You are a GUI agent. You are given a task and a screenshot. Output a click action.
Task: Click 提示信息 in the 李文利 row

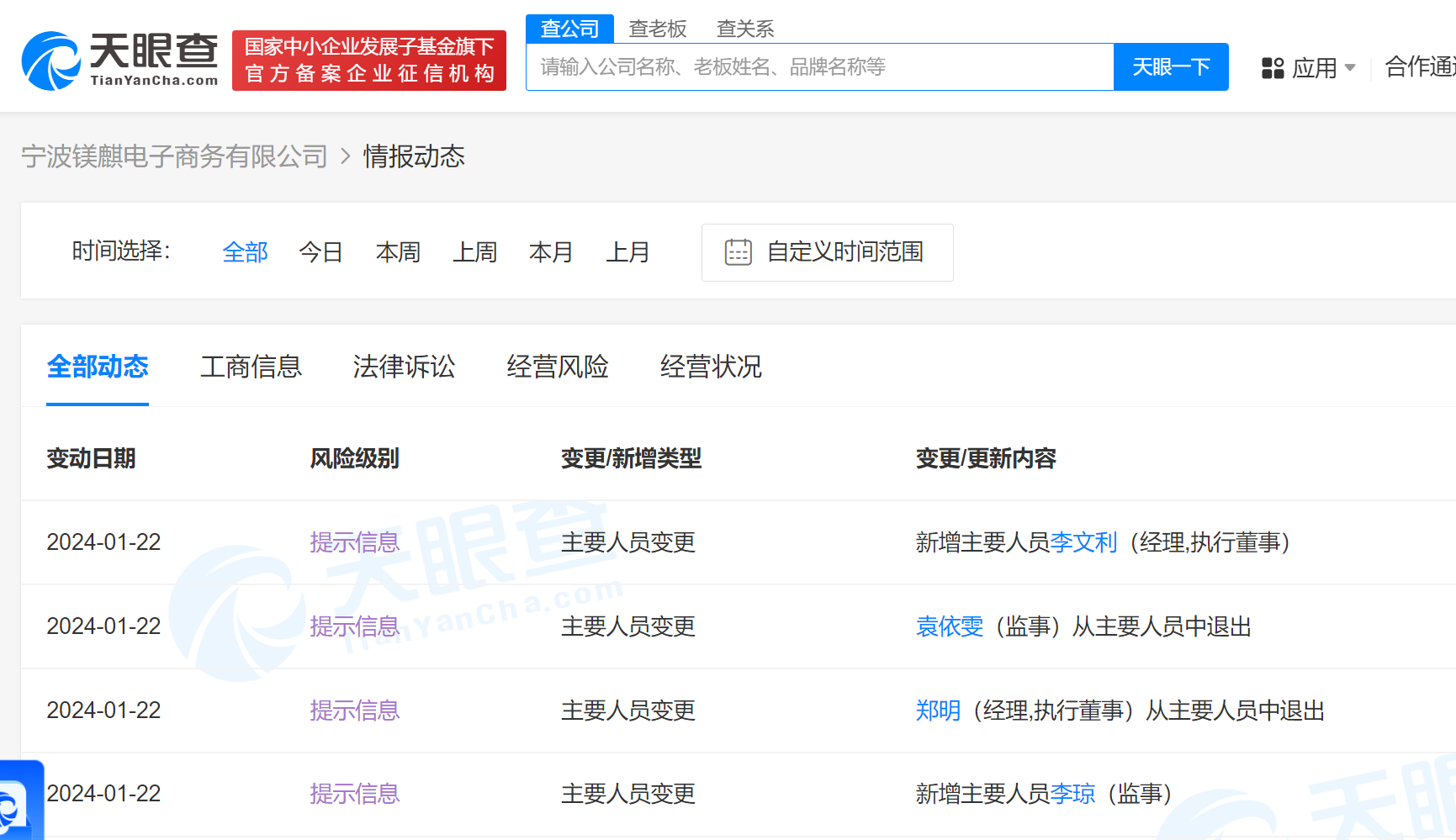pyautogui.click(x=355, y=542)
